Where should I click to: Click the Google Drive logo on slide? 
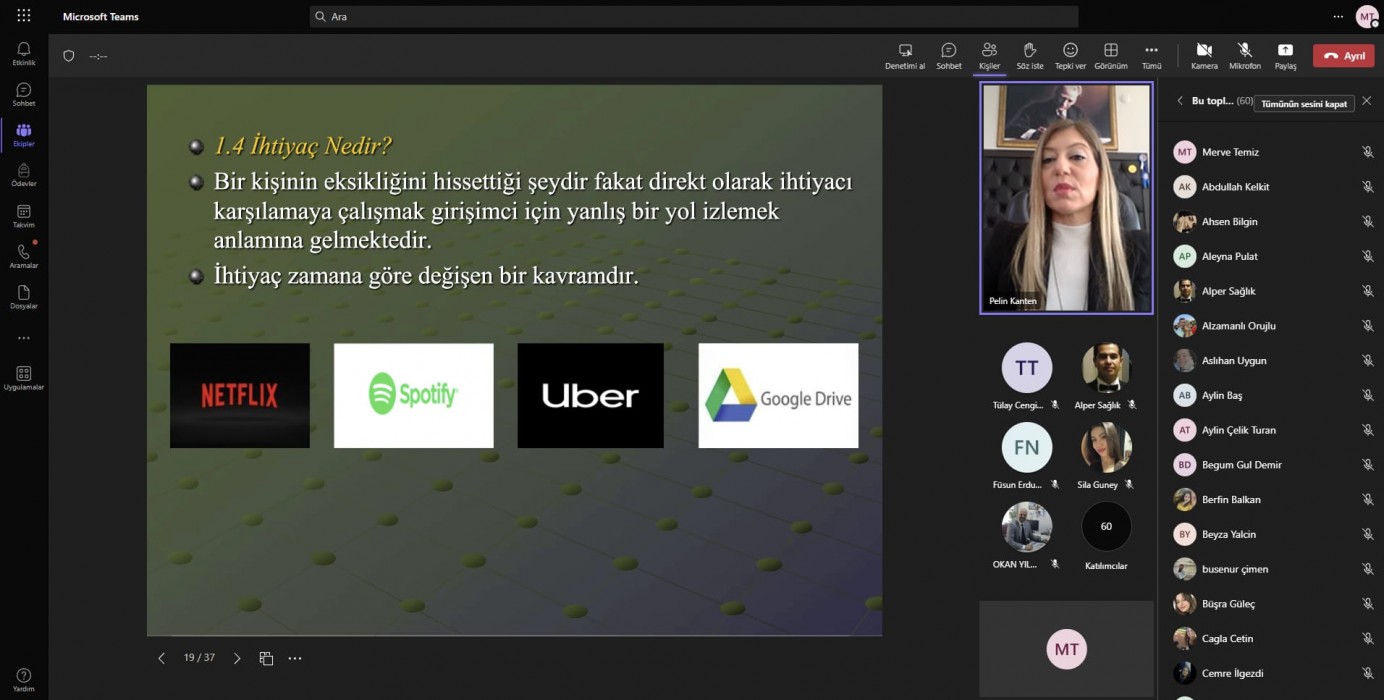click(778, 396)
